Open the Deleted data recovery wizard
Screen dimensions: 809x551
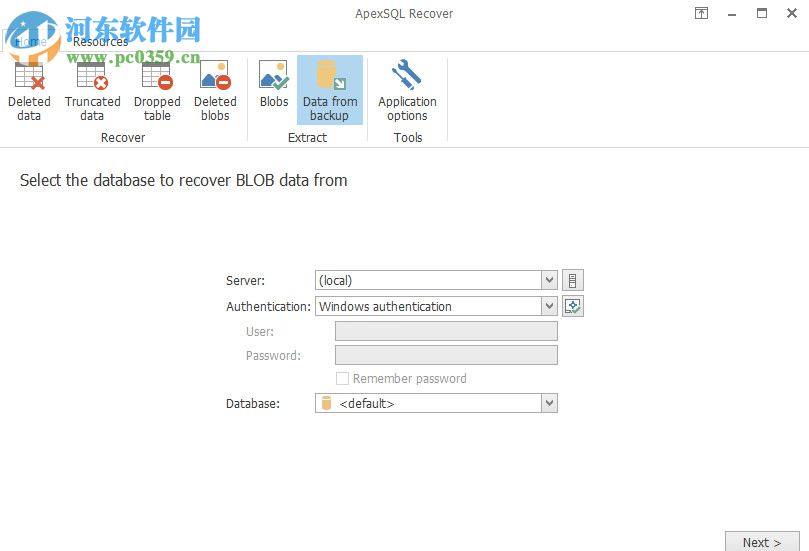(29, 91)
